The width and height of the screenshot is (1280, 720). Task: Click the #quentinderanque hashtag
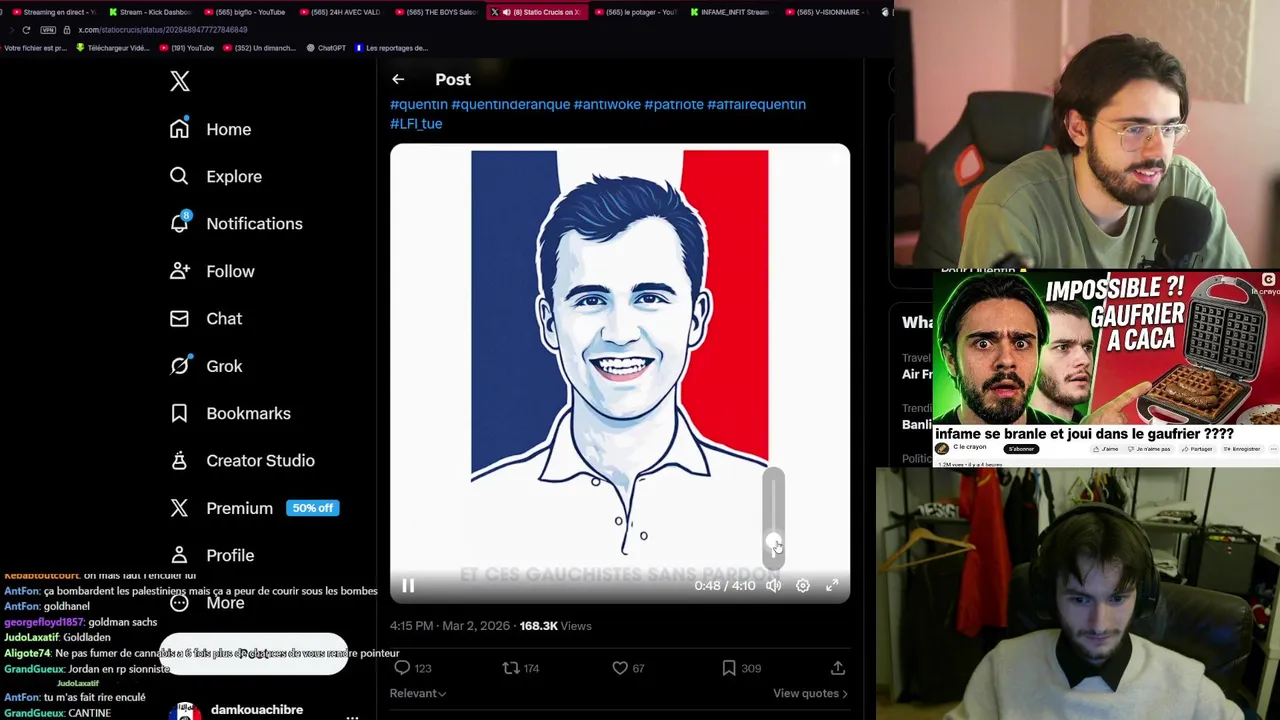510,104
